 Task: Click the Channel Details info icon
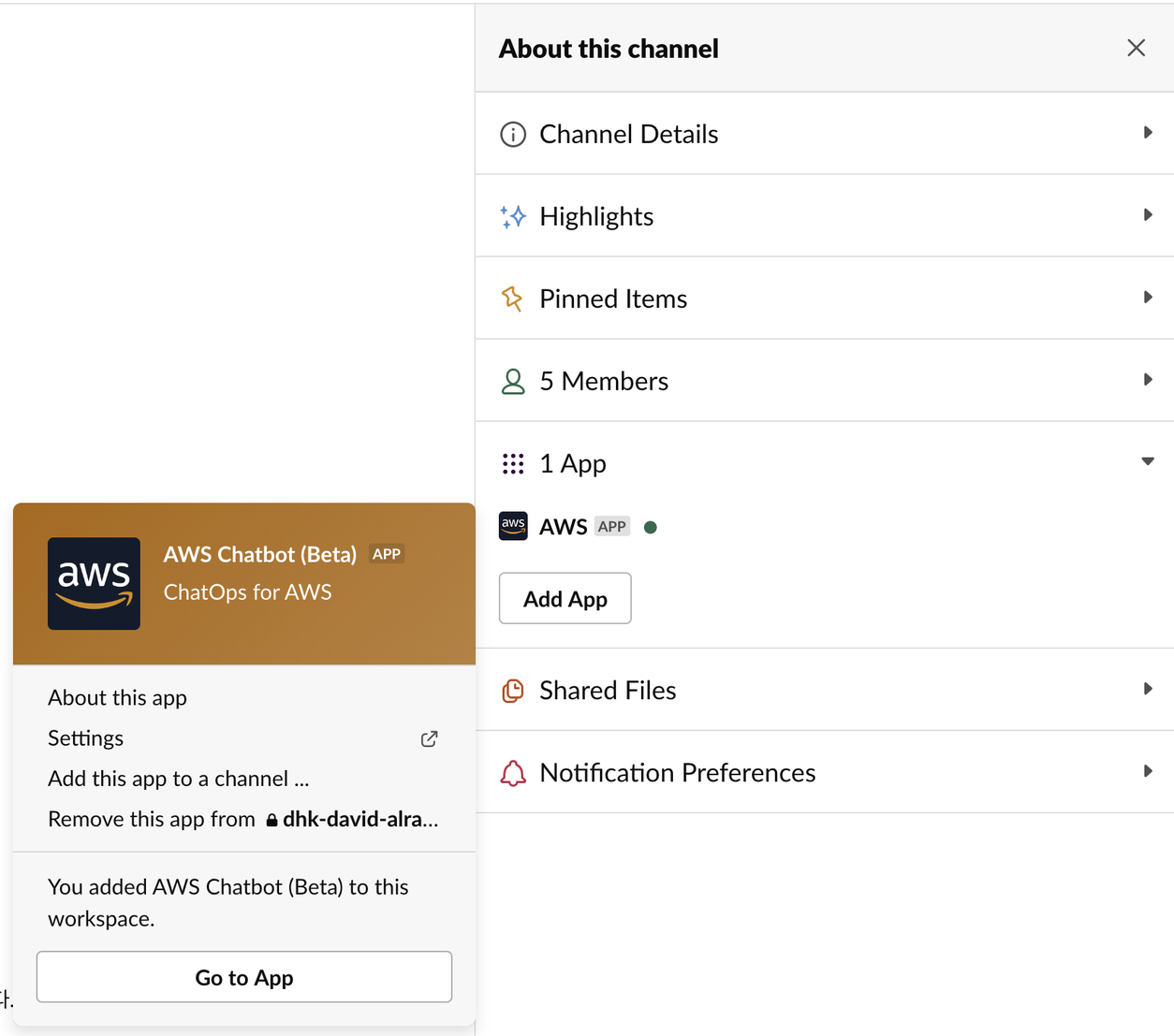coord(513,134)
